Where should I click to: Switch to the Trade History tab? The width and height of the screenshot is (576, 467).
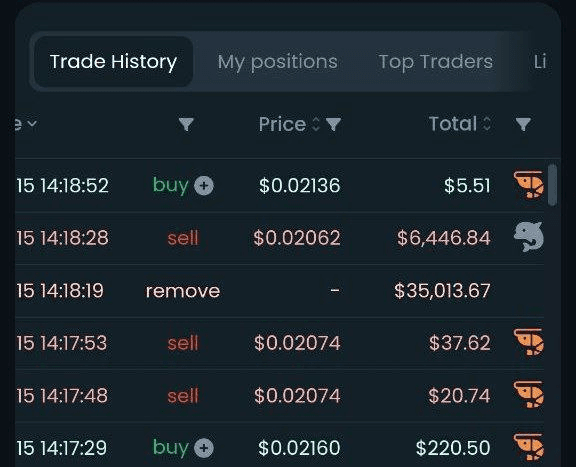coord(114,62)
